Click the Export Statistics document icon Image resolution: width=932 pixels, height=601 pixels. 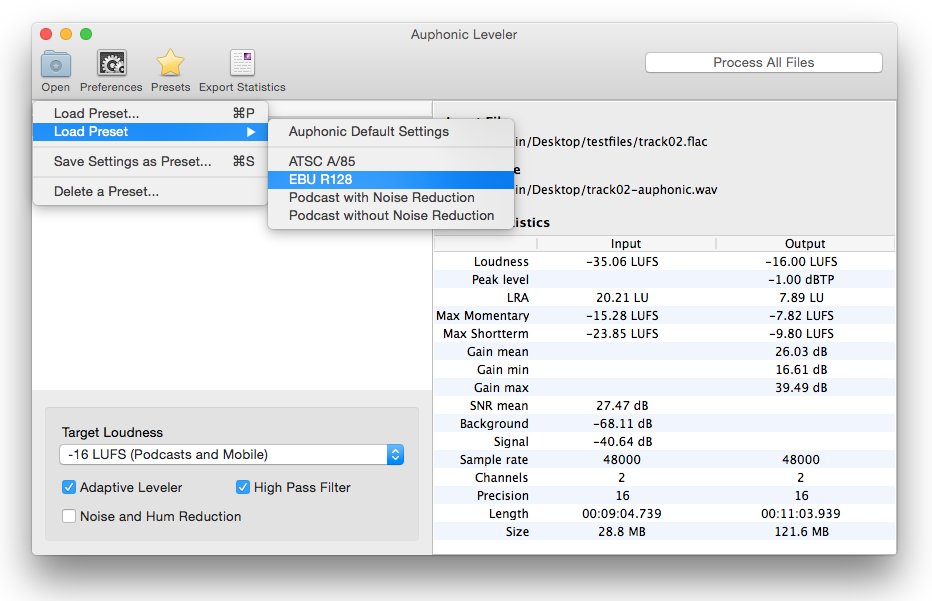pyautogui.click(x=243, y=63)
